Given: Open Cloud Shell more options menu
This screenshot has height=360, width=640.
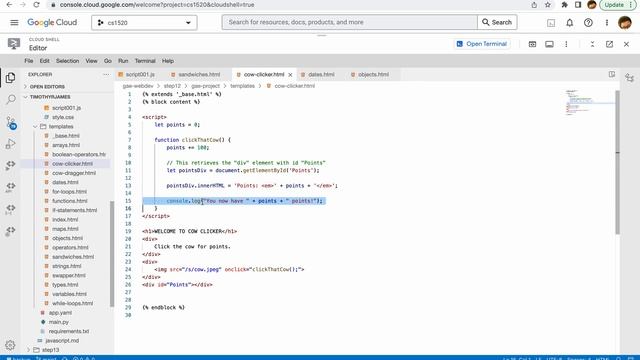Looking at the screenshot, I should pyautogui.click(x=566, y=44).
